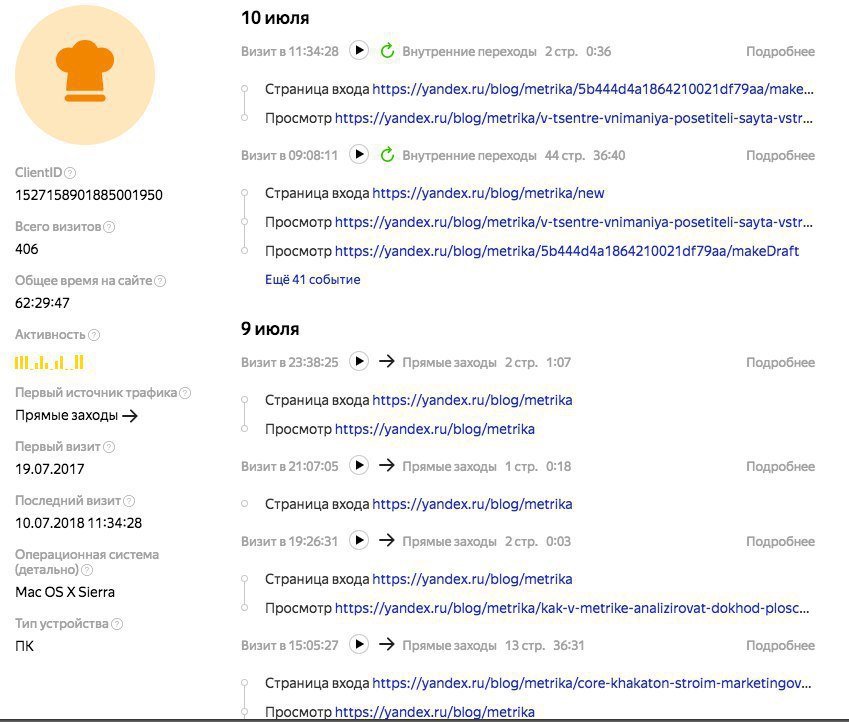Open the help icon next to Тип устройства
Viewport: 849px width, 722px height.
tap(116, 624)
